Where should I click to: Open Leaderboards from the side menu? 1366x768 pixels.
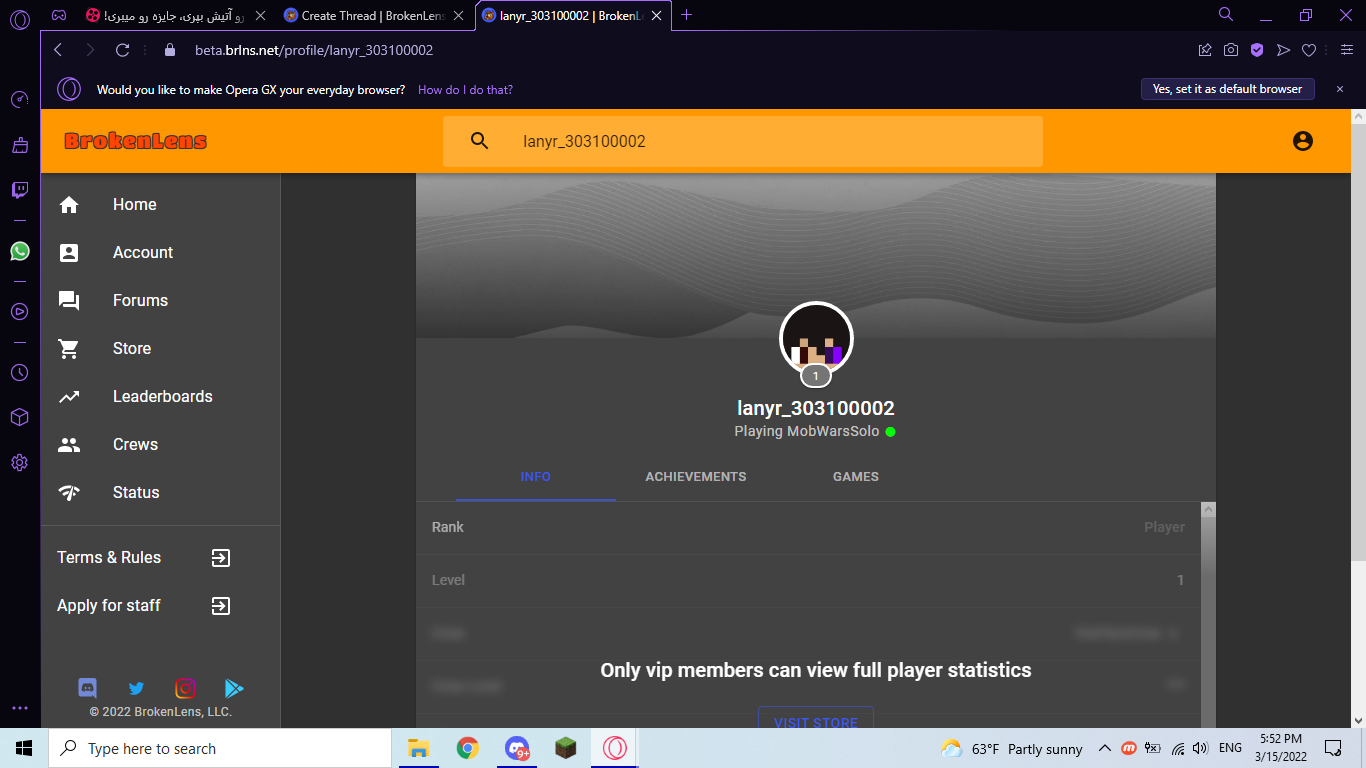coord(160,396)
